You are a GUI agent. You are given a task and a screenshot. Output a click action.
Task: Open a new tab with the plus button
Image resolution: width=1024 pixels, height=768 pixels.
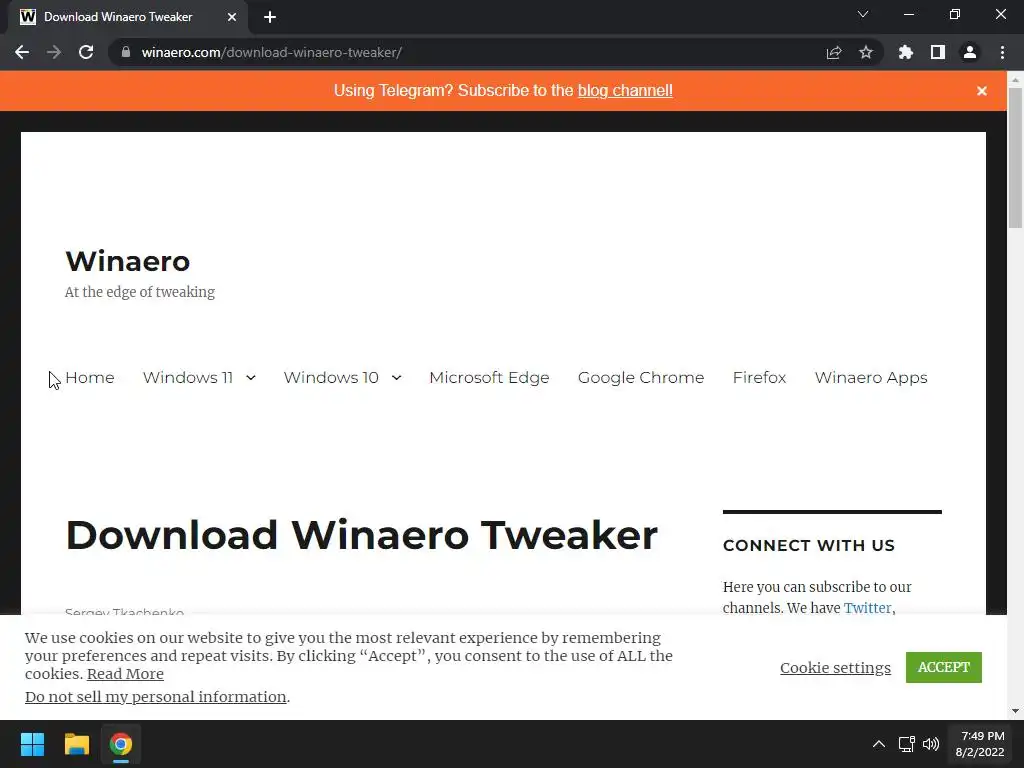tap(270, 17)
